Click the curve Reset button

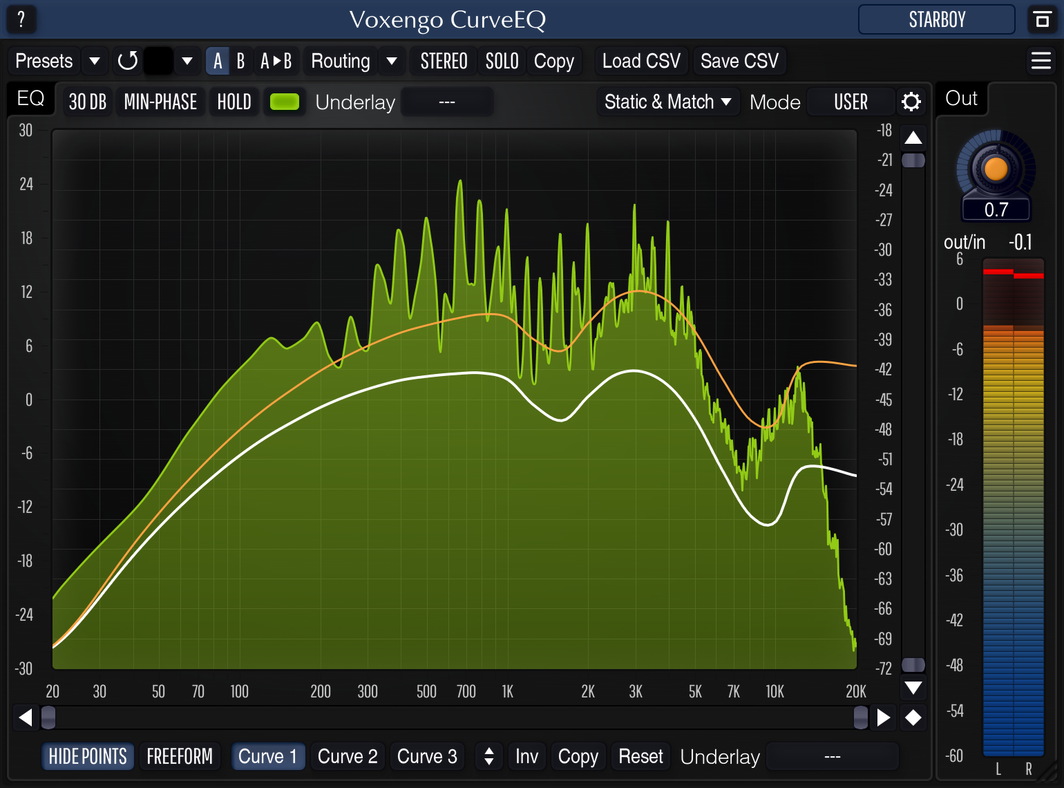click(641, 756)
